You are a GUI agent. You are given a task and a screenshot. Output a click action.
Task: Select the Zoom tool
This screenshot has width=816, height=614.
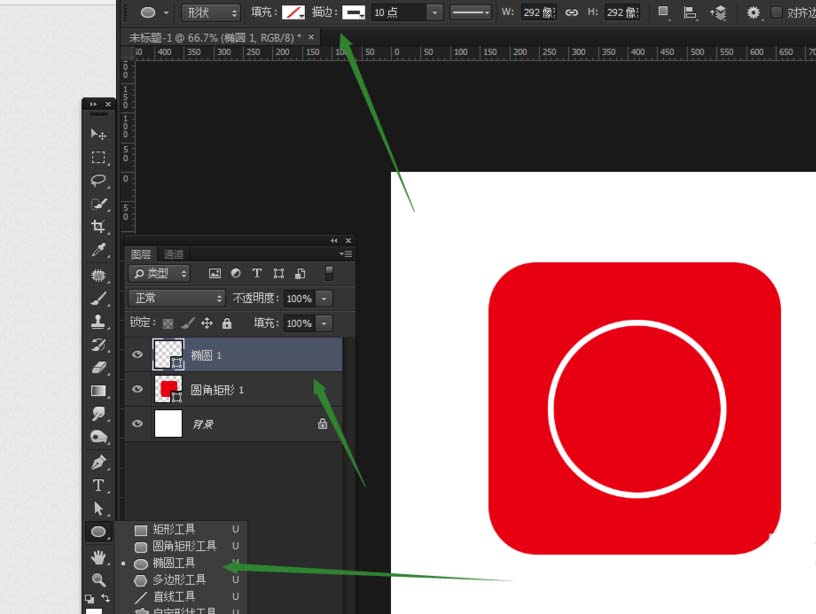tap(98, 579)
